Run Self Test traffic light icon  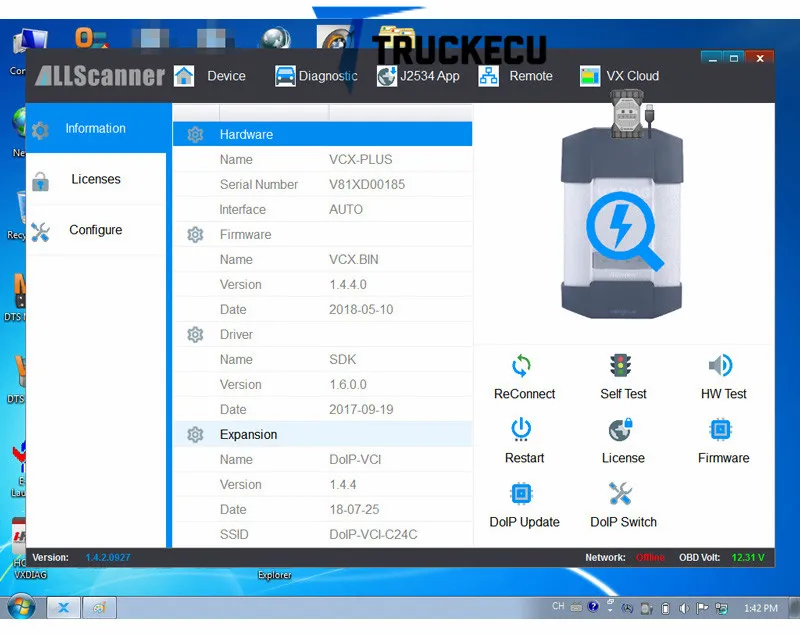pyautogui.click(x=620, y=365)
